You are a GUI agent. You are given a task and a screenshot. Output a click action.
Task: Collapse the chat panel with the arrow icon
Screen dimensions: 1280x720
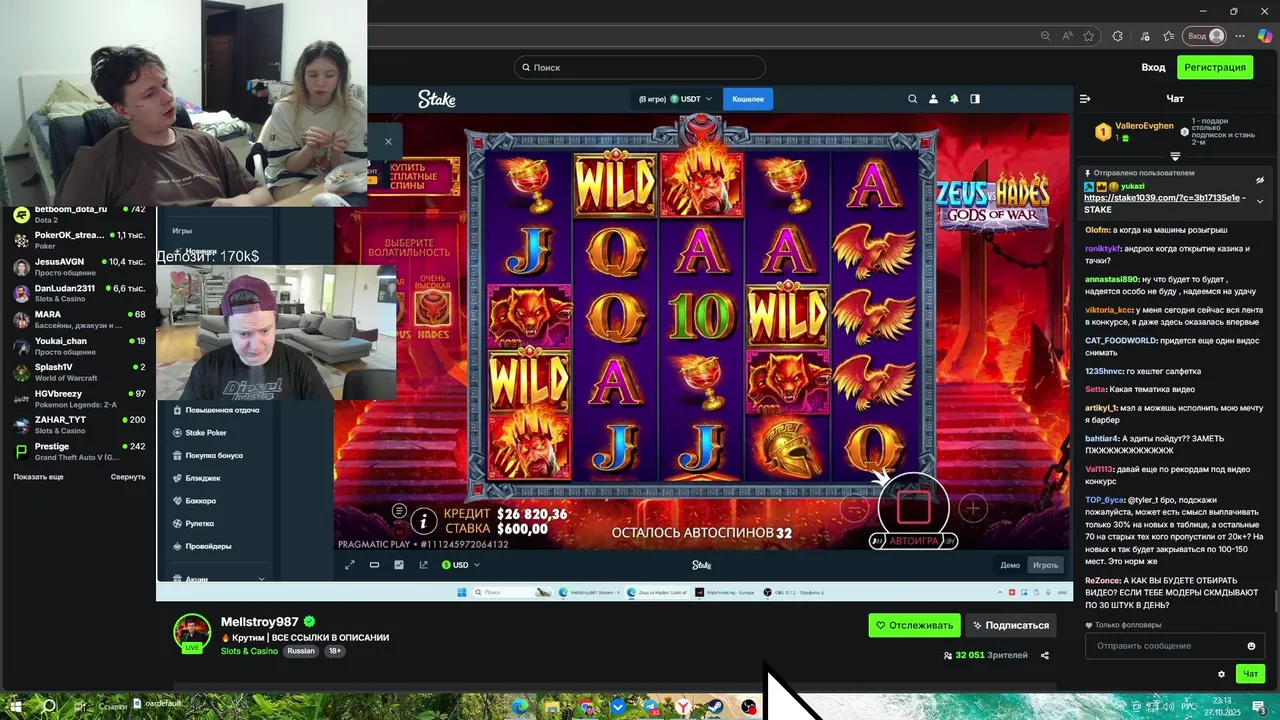[1085, 99]
